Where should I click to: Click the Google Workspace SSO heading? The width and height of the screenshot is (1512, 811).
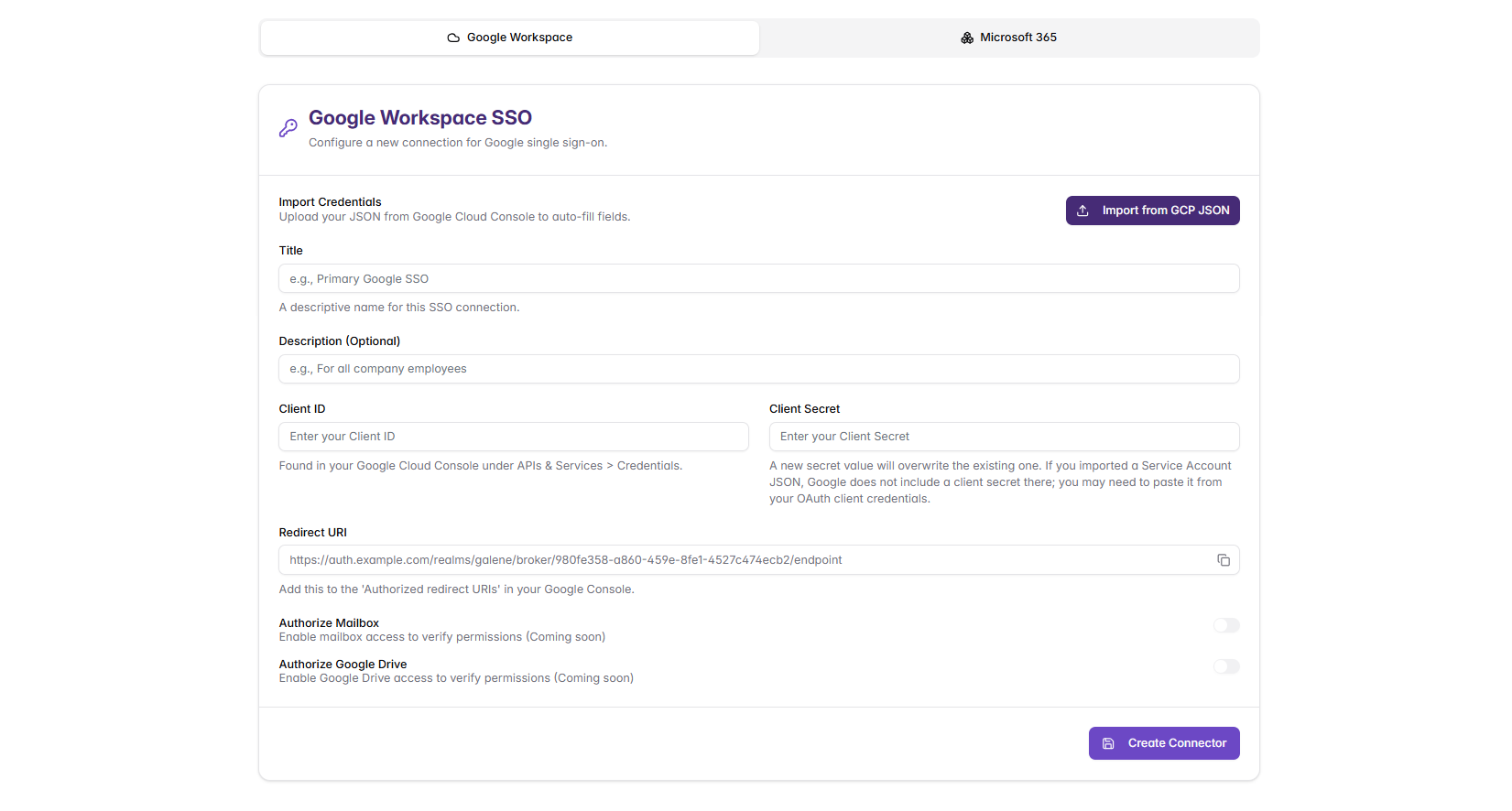coord(420,118)
